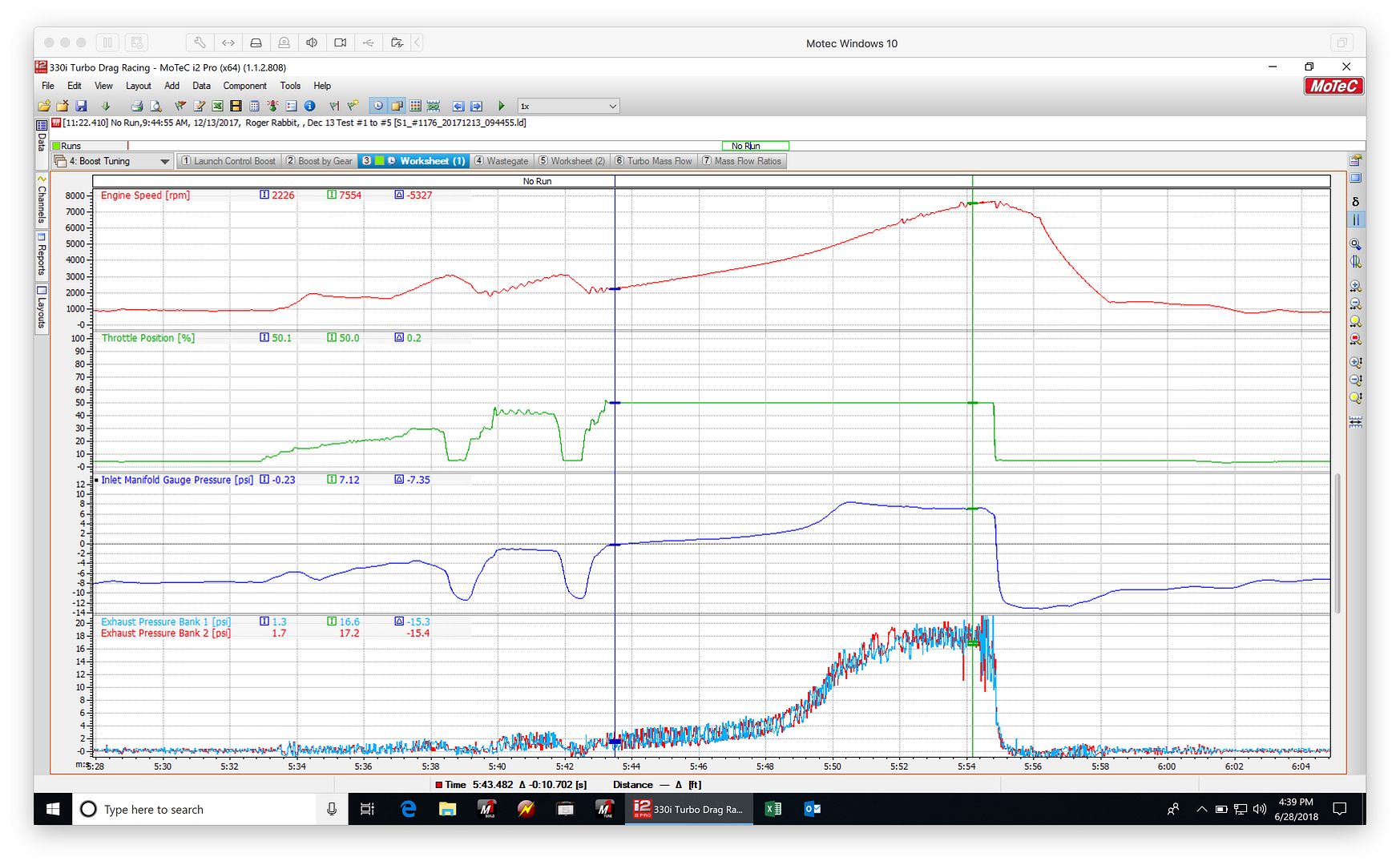Click the zoom between cursors icon

(1356, 262)
